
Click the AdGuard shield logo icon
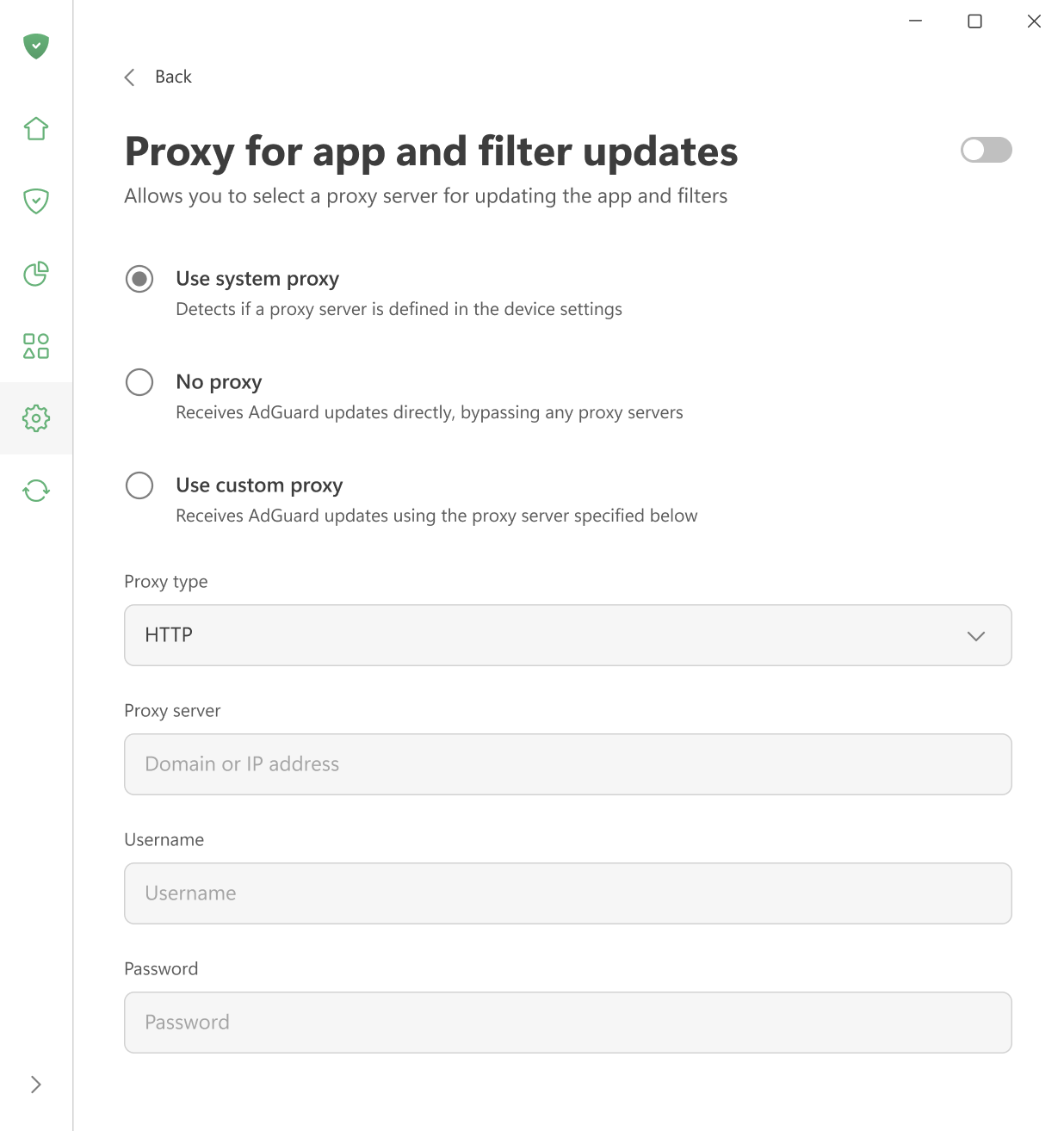35,47
